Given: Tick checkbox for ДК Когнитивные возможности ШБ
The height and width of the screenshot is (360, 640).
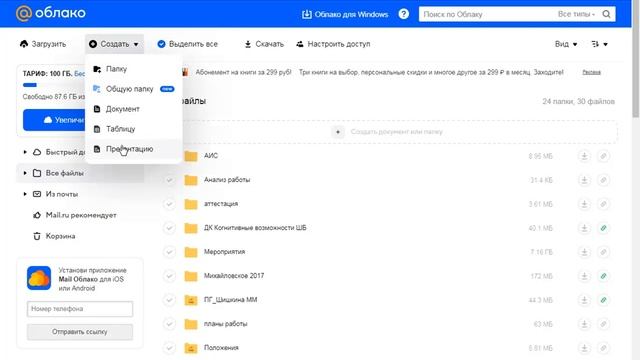Looking at the screenshot, I should (x=169, y=228).
